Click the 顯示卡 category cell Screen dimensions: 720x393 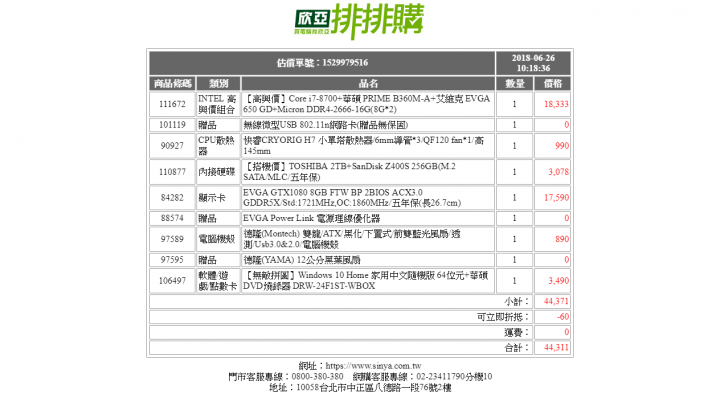point(218,198)
